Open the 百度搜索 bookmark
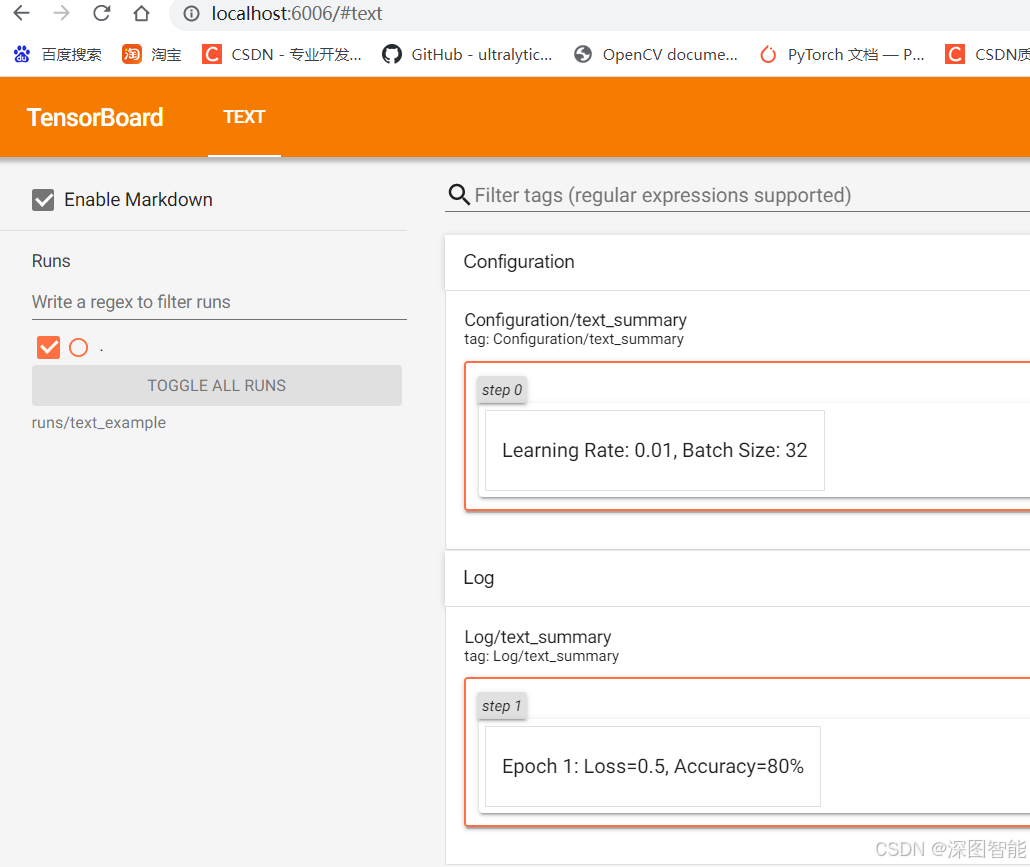Screen dimensions: 1030x867 58,55
